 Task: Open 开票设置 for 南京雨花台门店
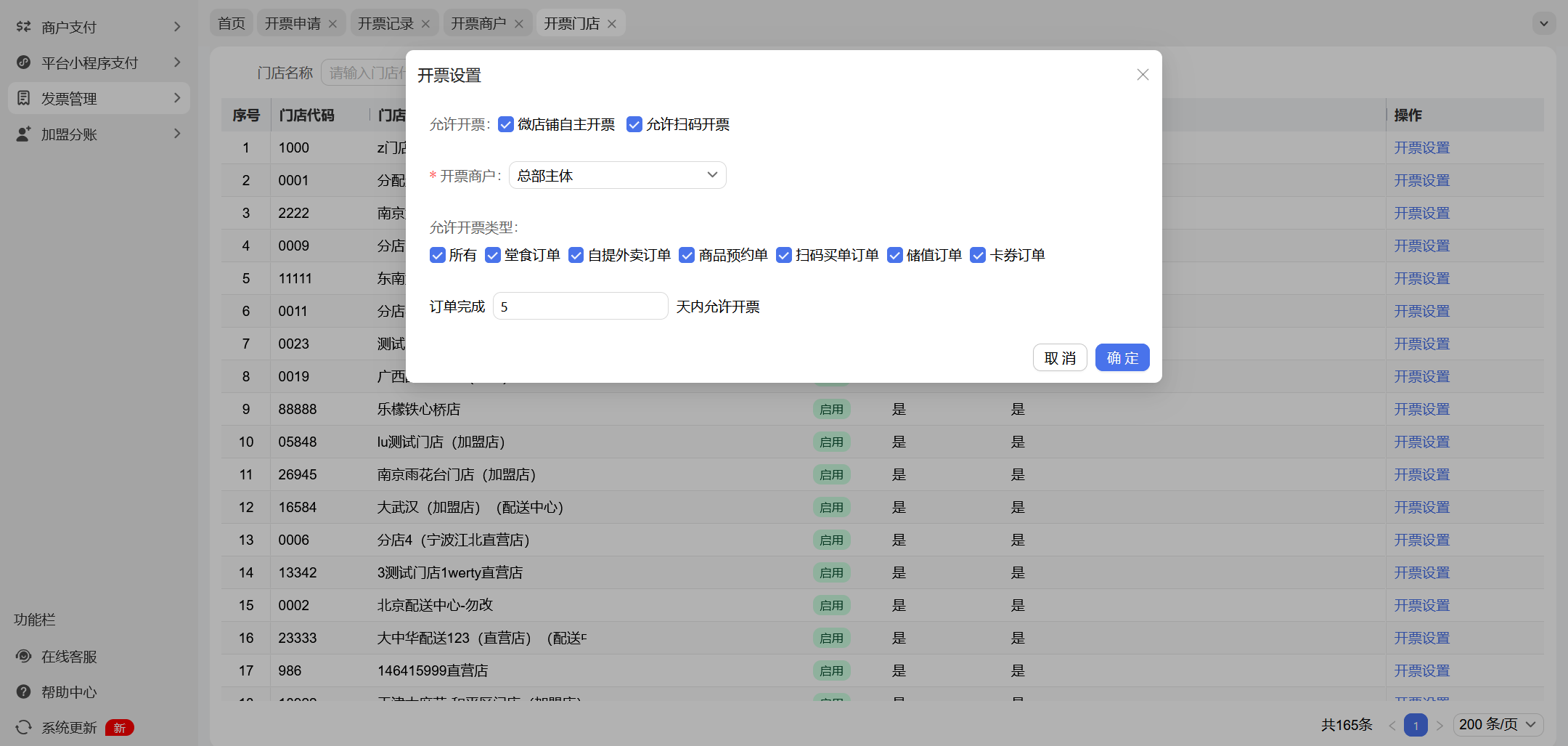[x=1421, y=474]
